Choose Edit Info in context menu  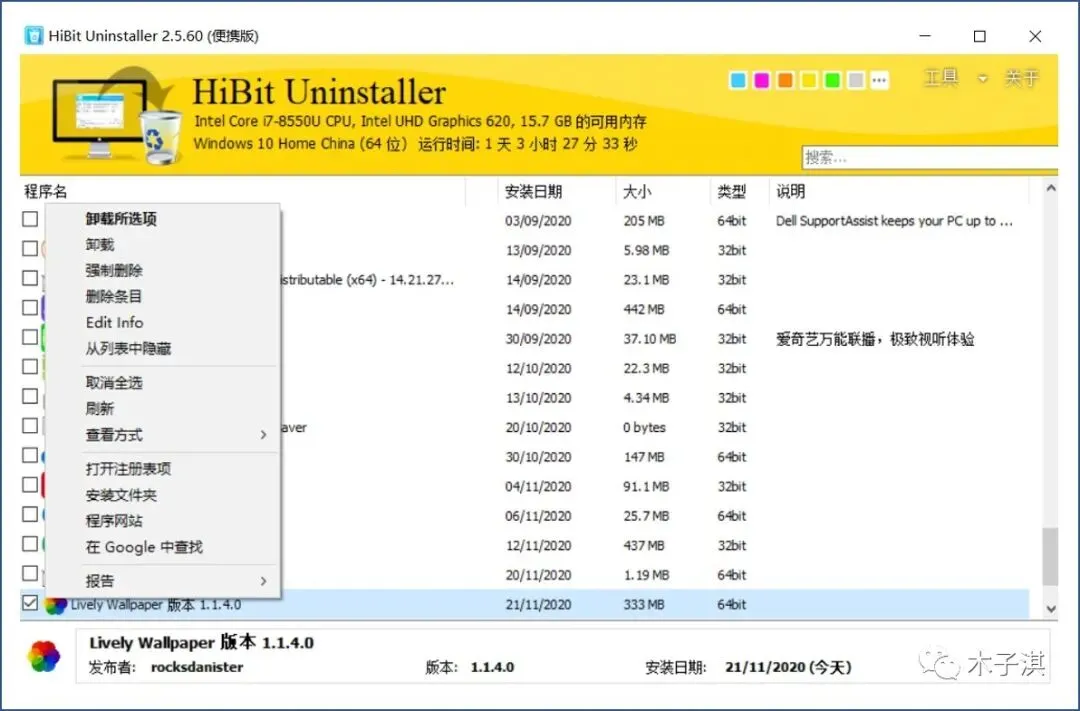pos(114,322)
